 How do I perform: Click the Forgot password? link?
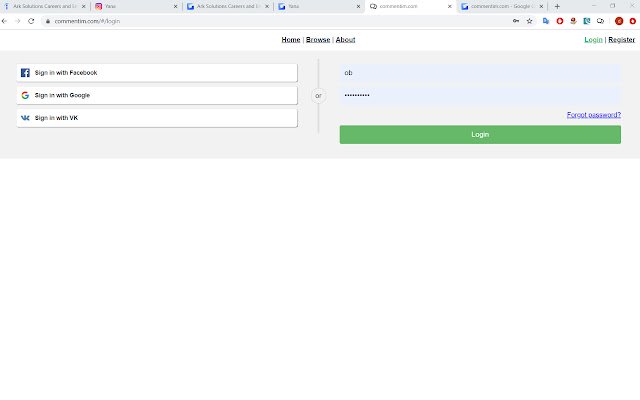point(593,115)
